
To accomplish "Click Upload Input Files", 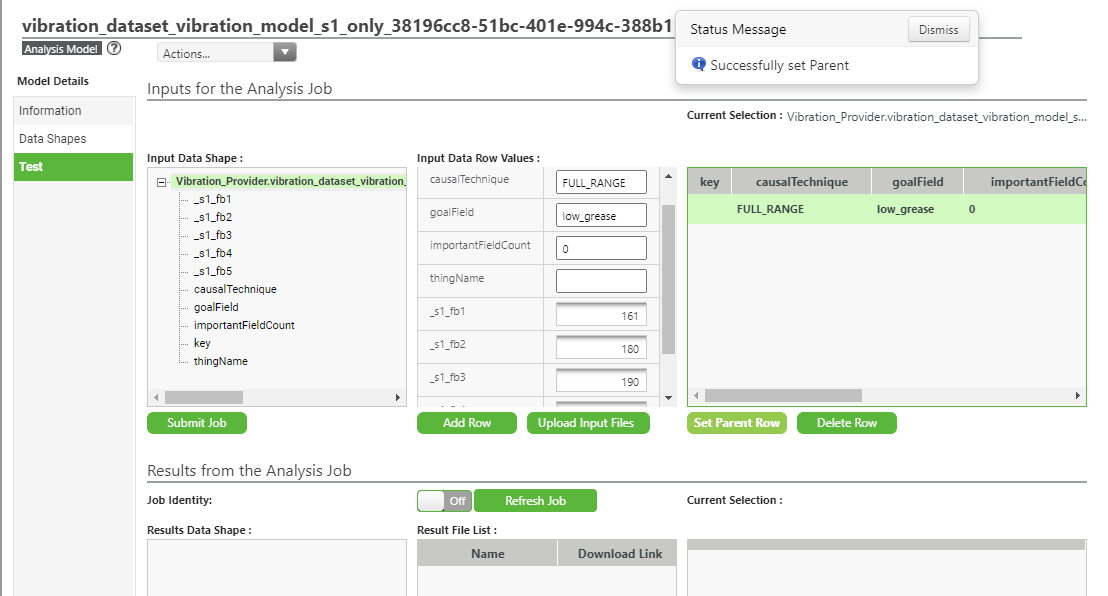I will (588, 422).
